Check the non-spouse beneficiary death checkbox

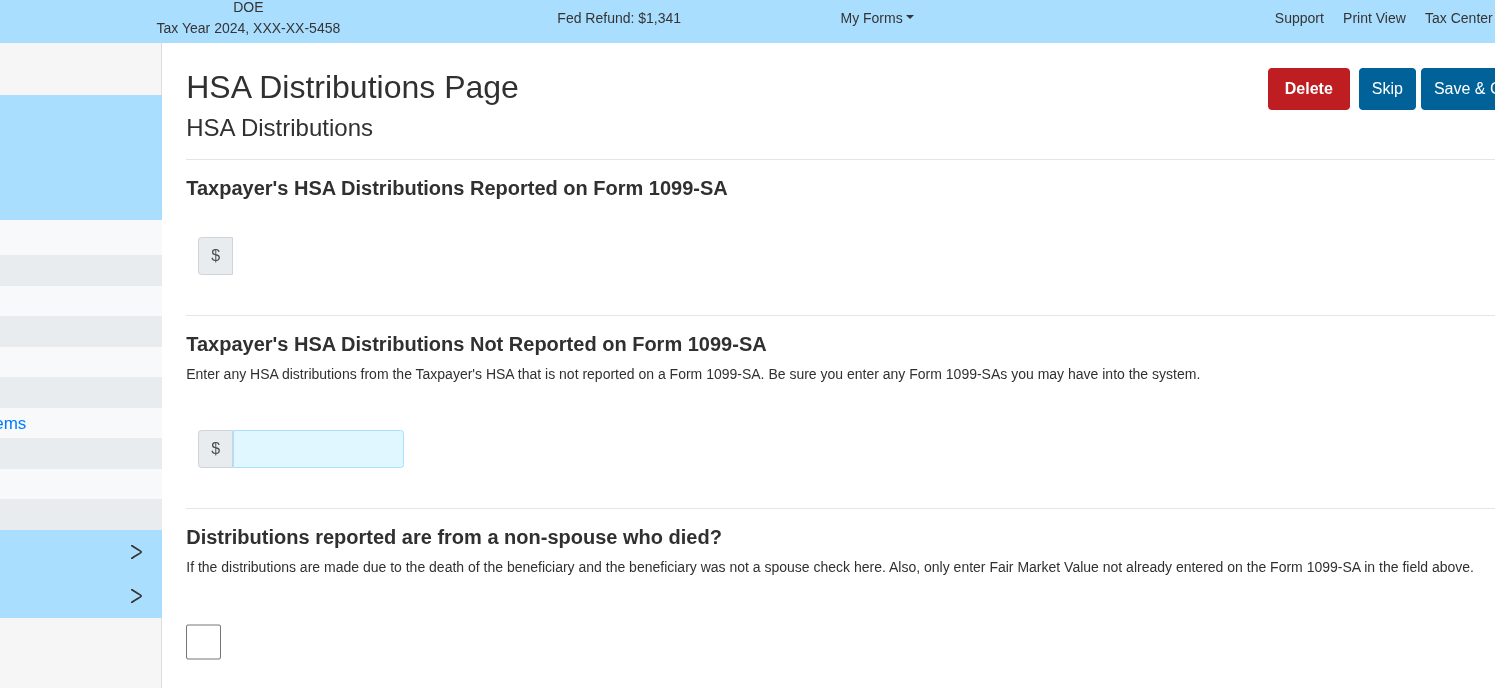pyautogui.click(x=203, y=642)
